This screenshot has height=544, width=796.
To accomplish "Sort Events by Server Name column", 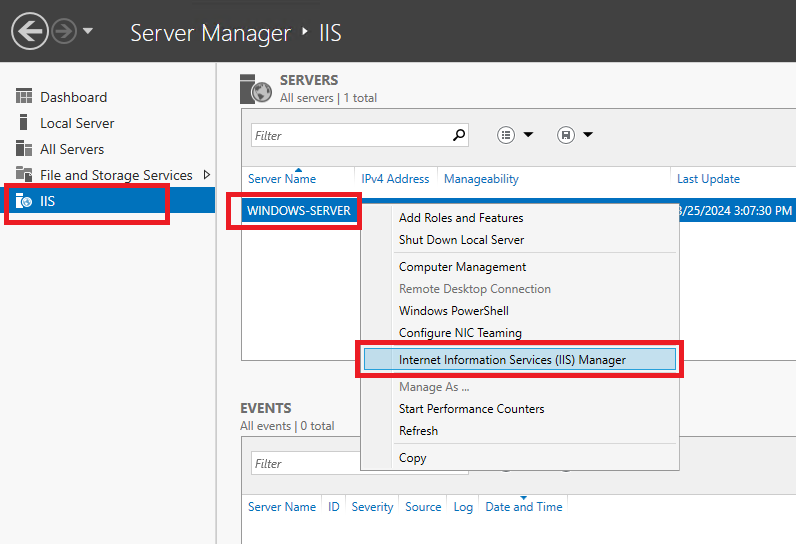I will tap(282, 506).
